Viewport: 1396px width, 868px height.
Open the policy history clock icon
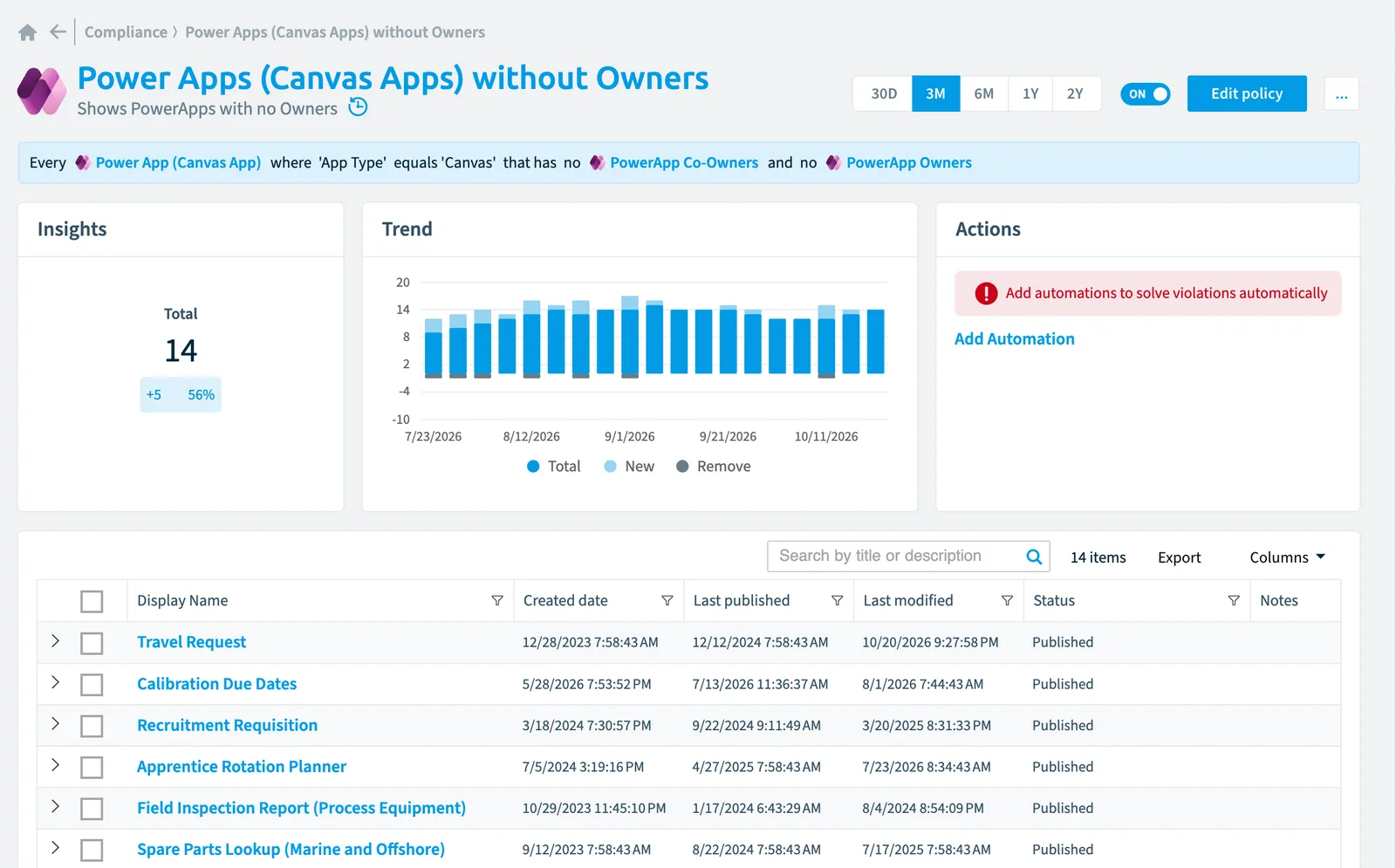coord(358,107)
